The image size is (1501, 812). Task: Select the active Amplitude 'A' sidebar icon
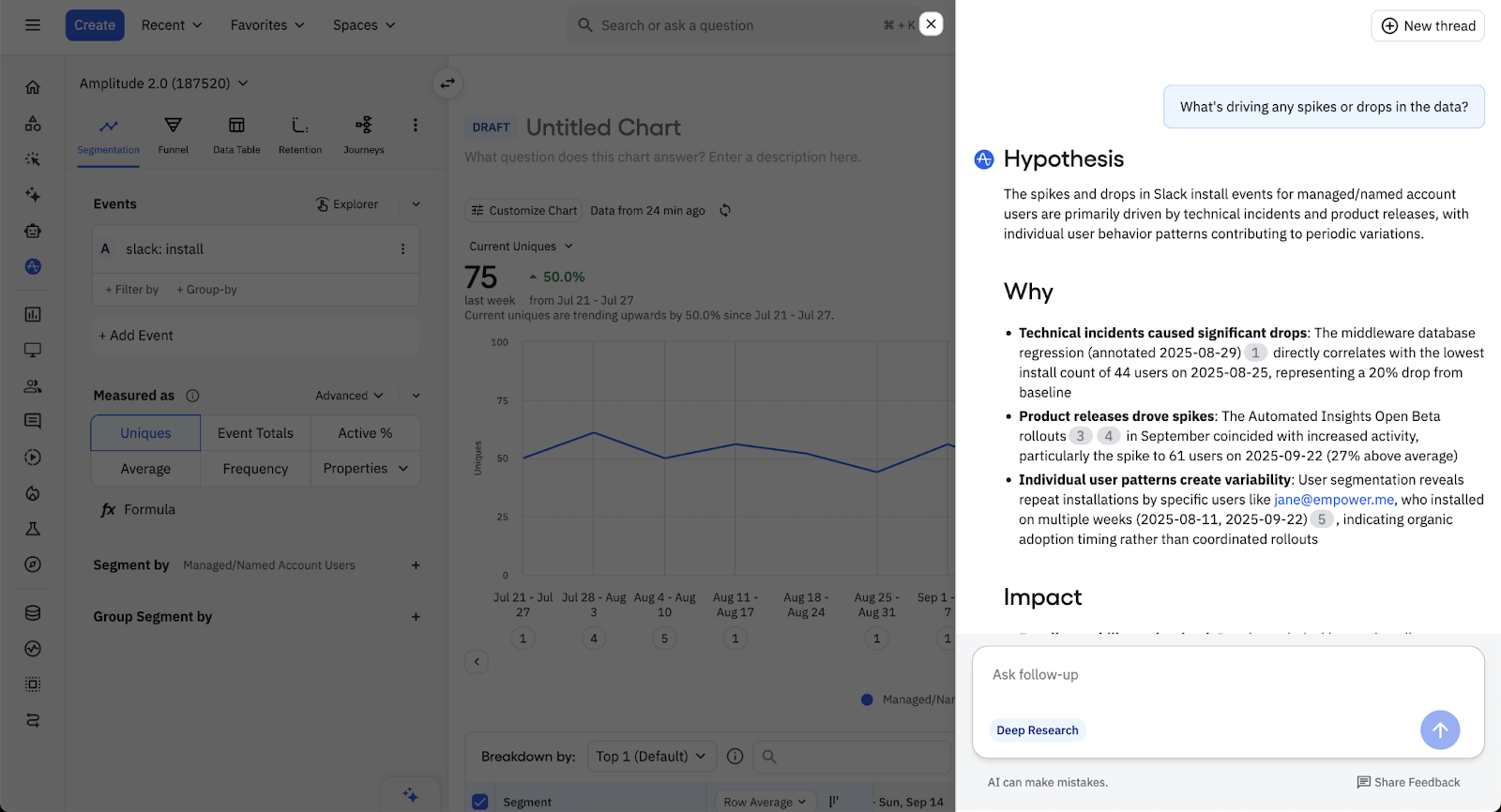(33, 266)
